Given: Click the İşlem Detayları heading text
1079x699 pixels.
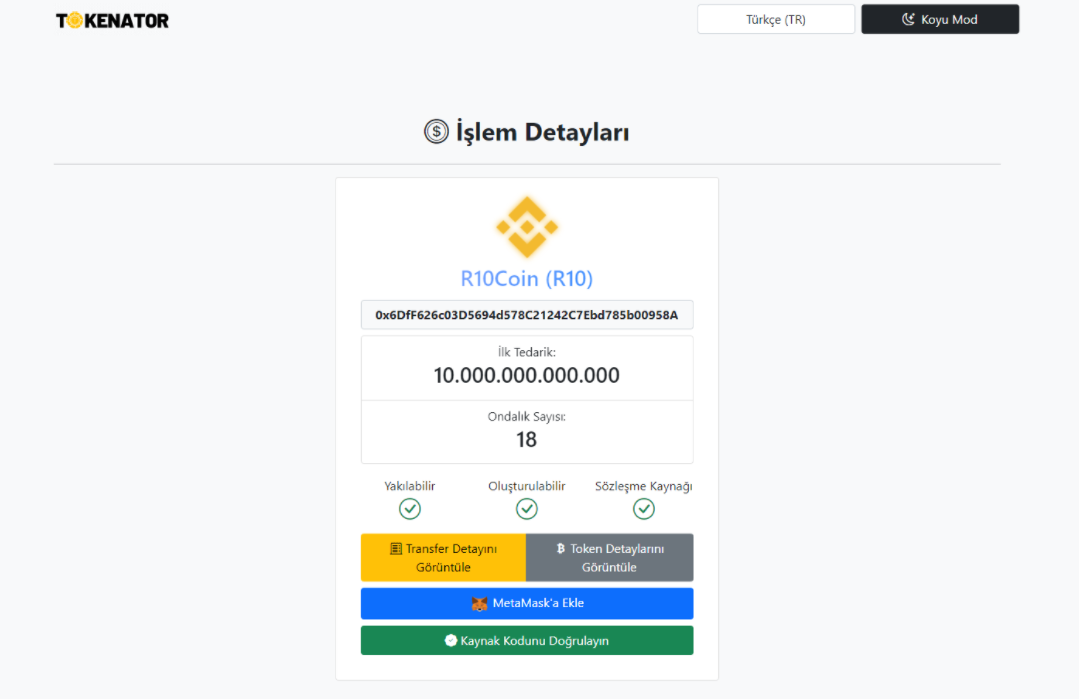Looking at the screenshot, I should click(x=542, y=132).
